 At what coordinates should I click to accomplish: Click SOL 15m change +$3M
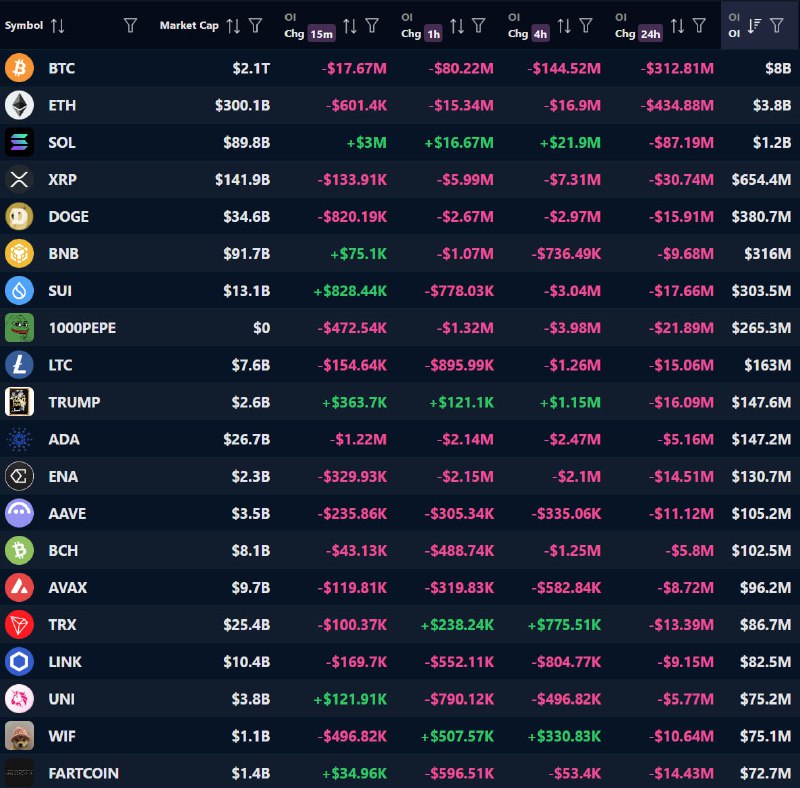(x=366, y=142)
